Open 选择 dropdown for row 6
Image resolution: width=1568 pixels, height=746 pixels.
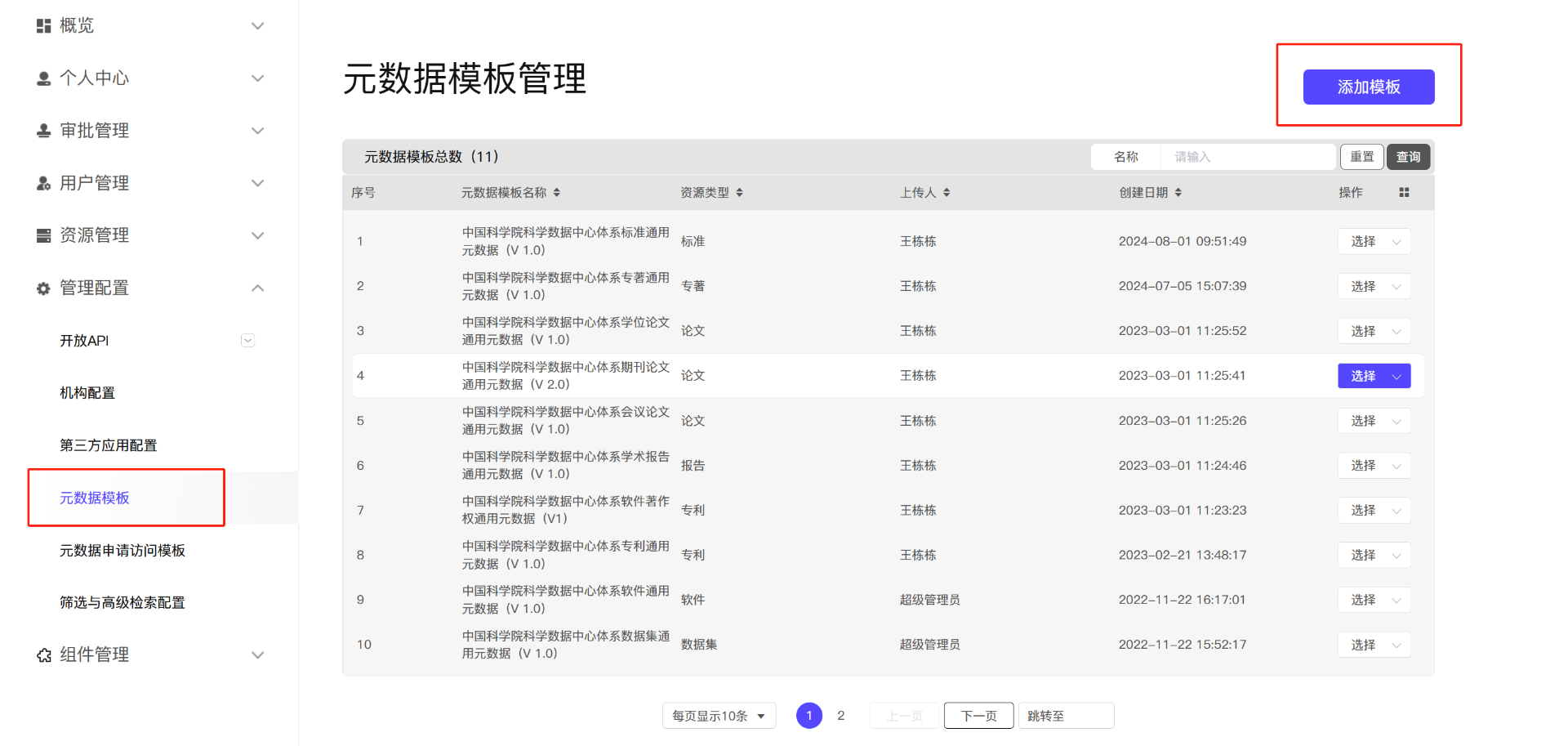(1374, 466)
